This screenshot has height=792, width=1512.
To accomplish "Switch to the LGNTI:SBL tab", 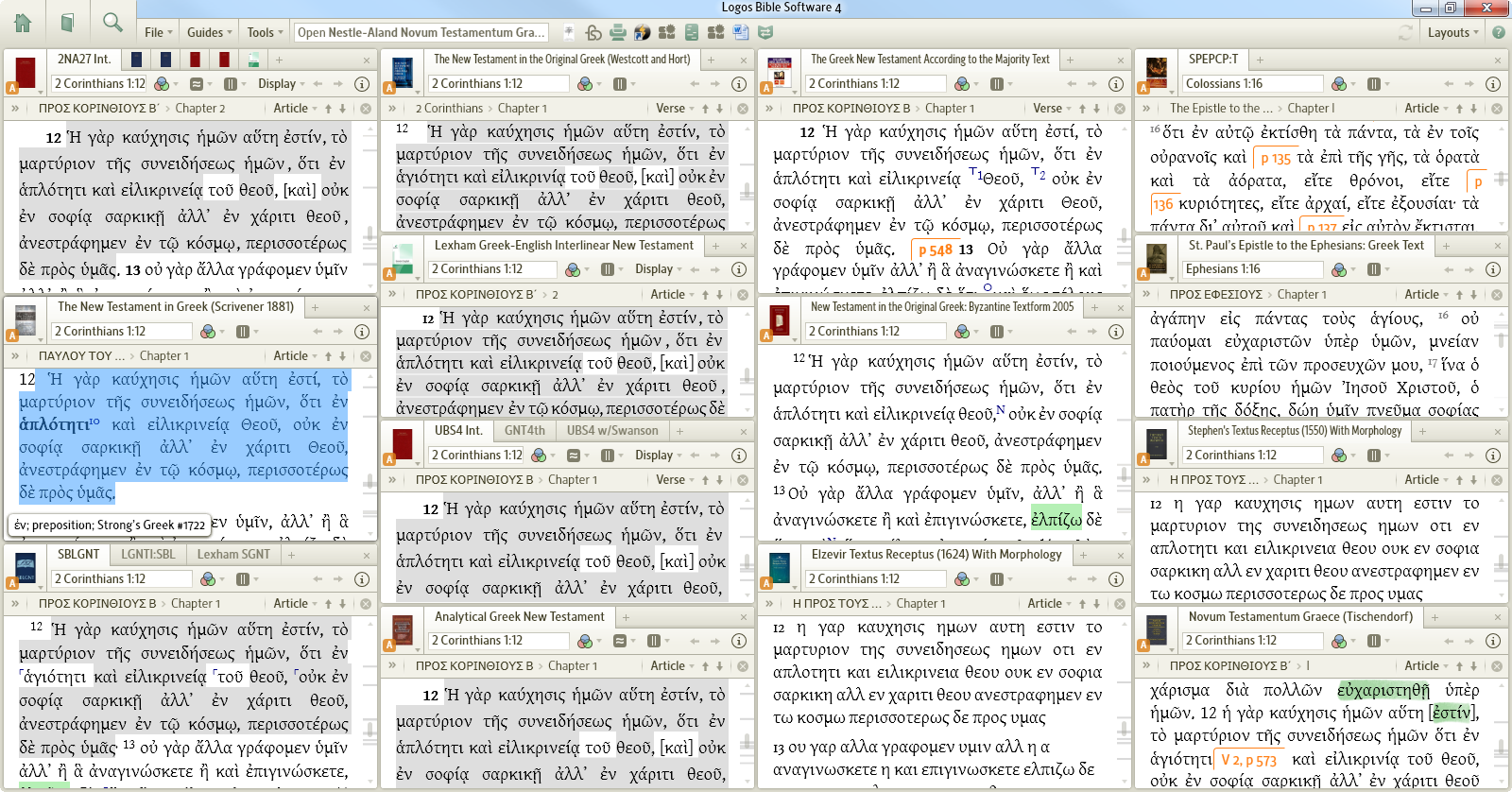I will pos(148,554).
